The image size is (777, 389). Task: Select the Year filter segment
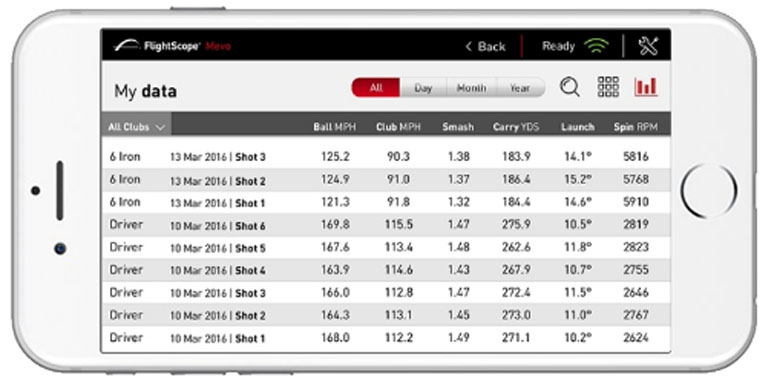(520, 88)
